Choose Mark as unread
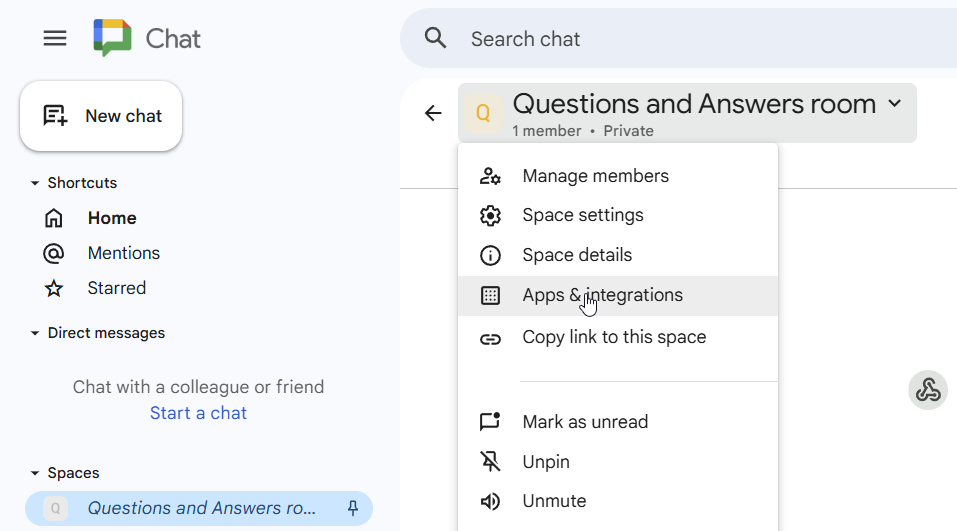 618,422
